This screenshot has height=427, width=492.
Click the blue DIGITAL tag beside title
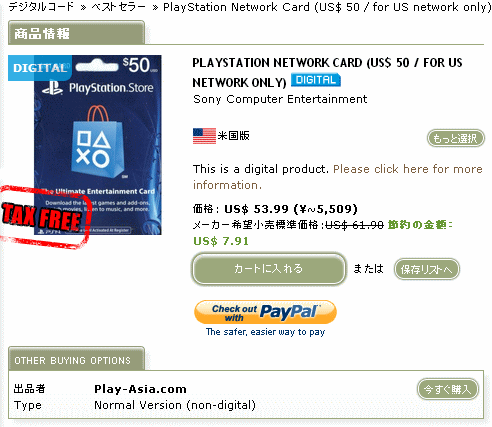point(316,80)
